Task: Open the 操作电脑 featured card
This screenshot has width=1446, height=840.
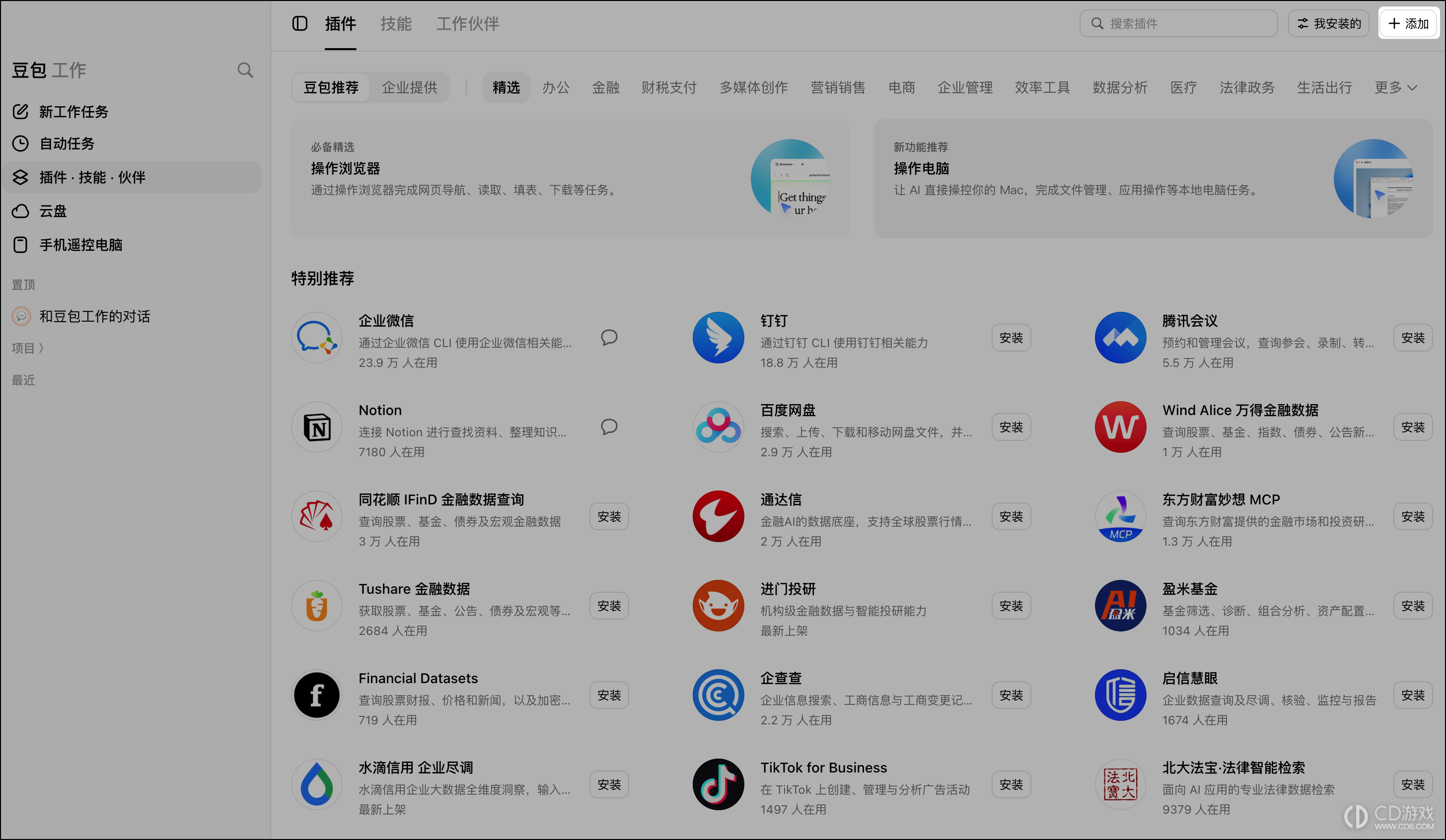Action: point(1154,178)
